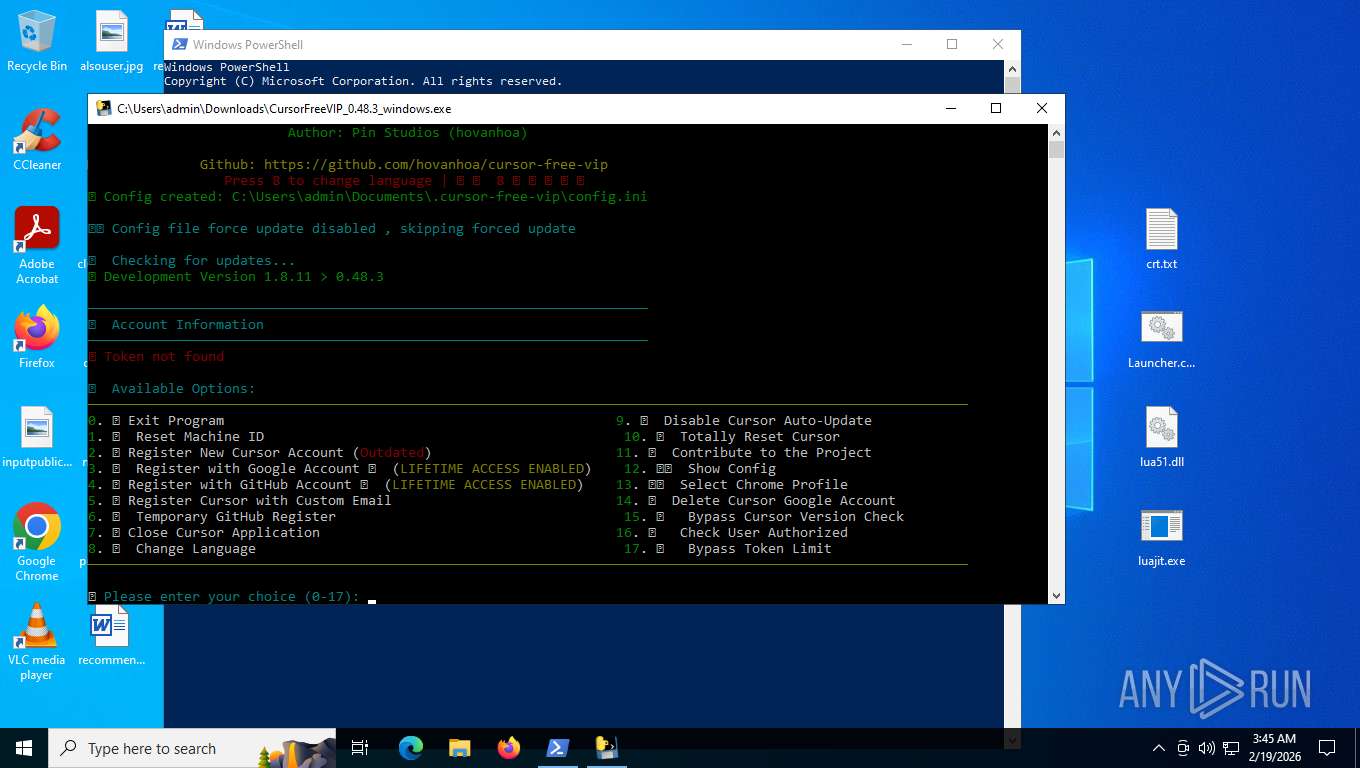Select the Launcher.c... desktop file
Image resolution: width=1360 pixels, height=768 pixels.
[x=1162, y=339]
